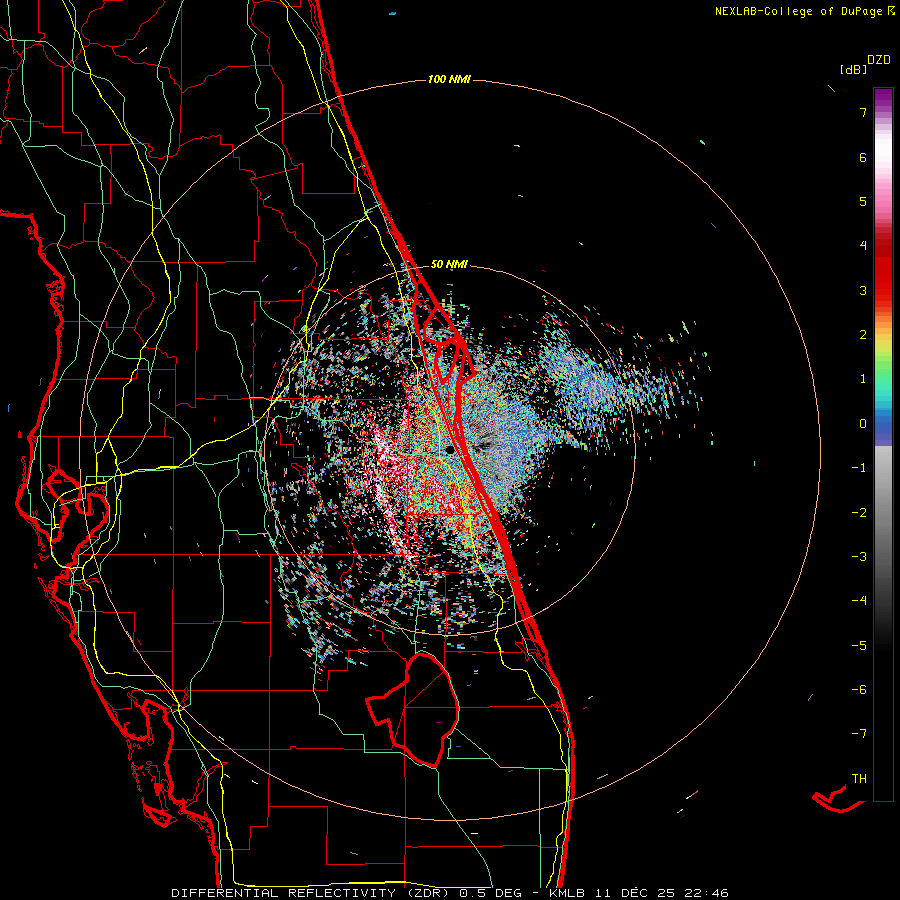This screenshot has height=900, width=900.
Task: Click the Lake Okeechobee outline on map
Action: [x=413, y=711]
